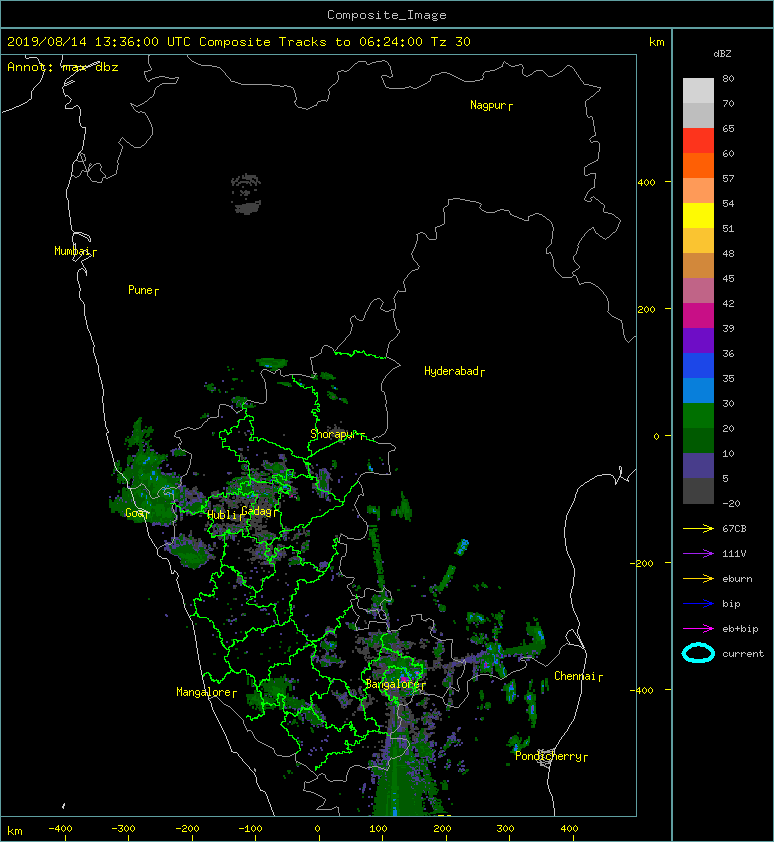
Task: Click the 'current' legend label
Action: click(743, 654)
